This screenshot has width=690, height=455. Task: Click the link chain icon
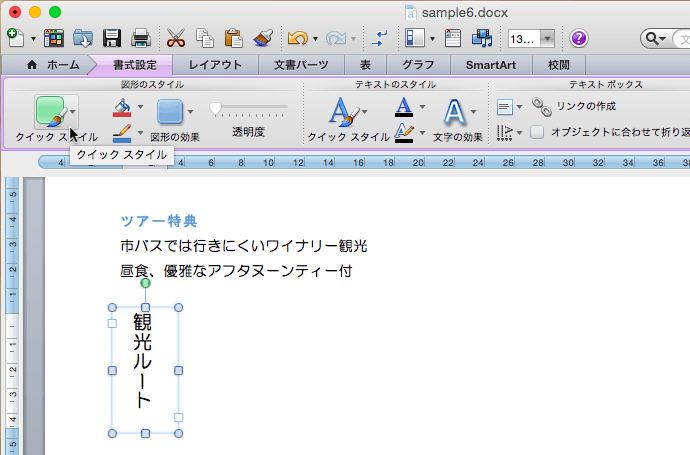pyautogui.click(x=542, y=107)
